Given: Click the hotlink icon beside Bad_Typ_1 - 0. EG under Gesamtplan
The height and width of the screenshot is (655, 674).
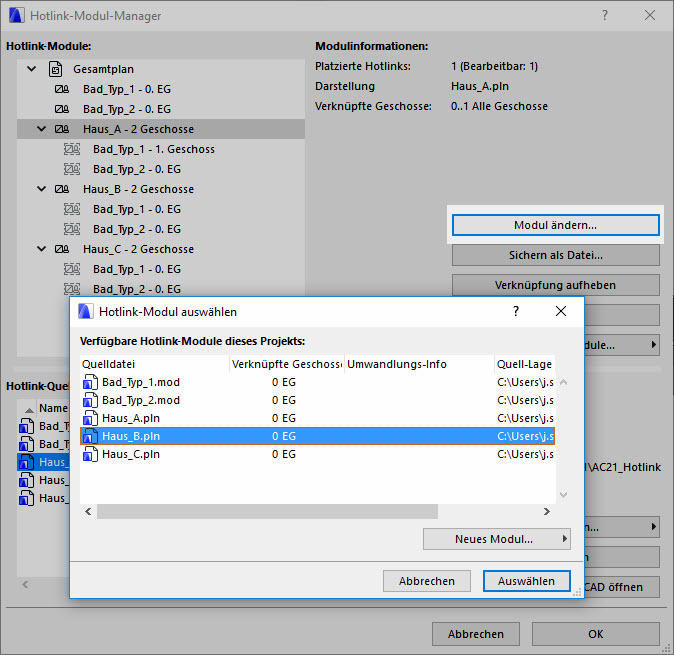Looking at the screenshot, I should pyautogui.click(x=61, y=89).
